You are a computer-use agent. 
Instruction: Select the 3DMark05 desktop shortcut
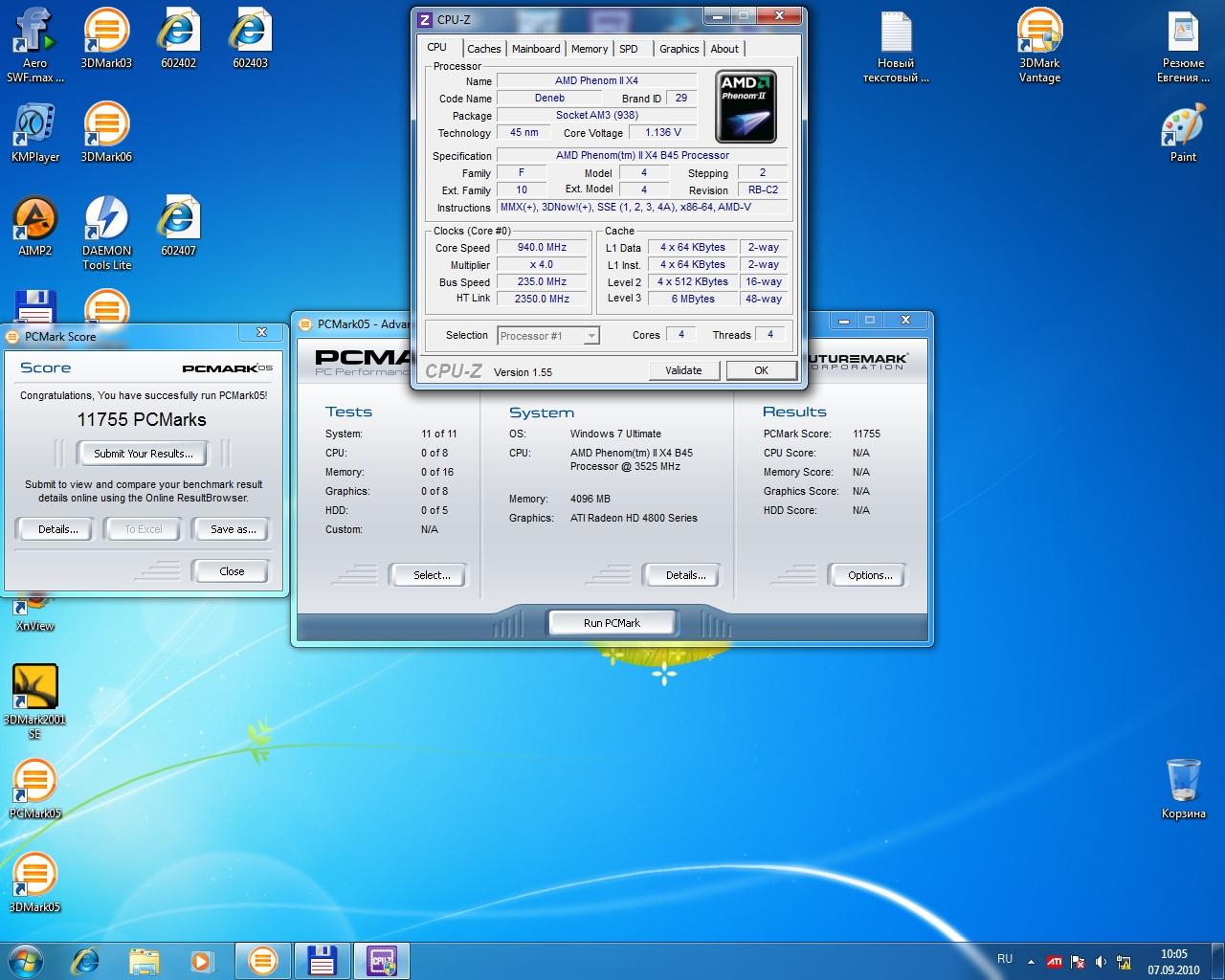(x=34, y=882)
